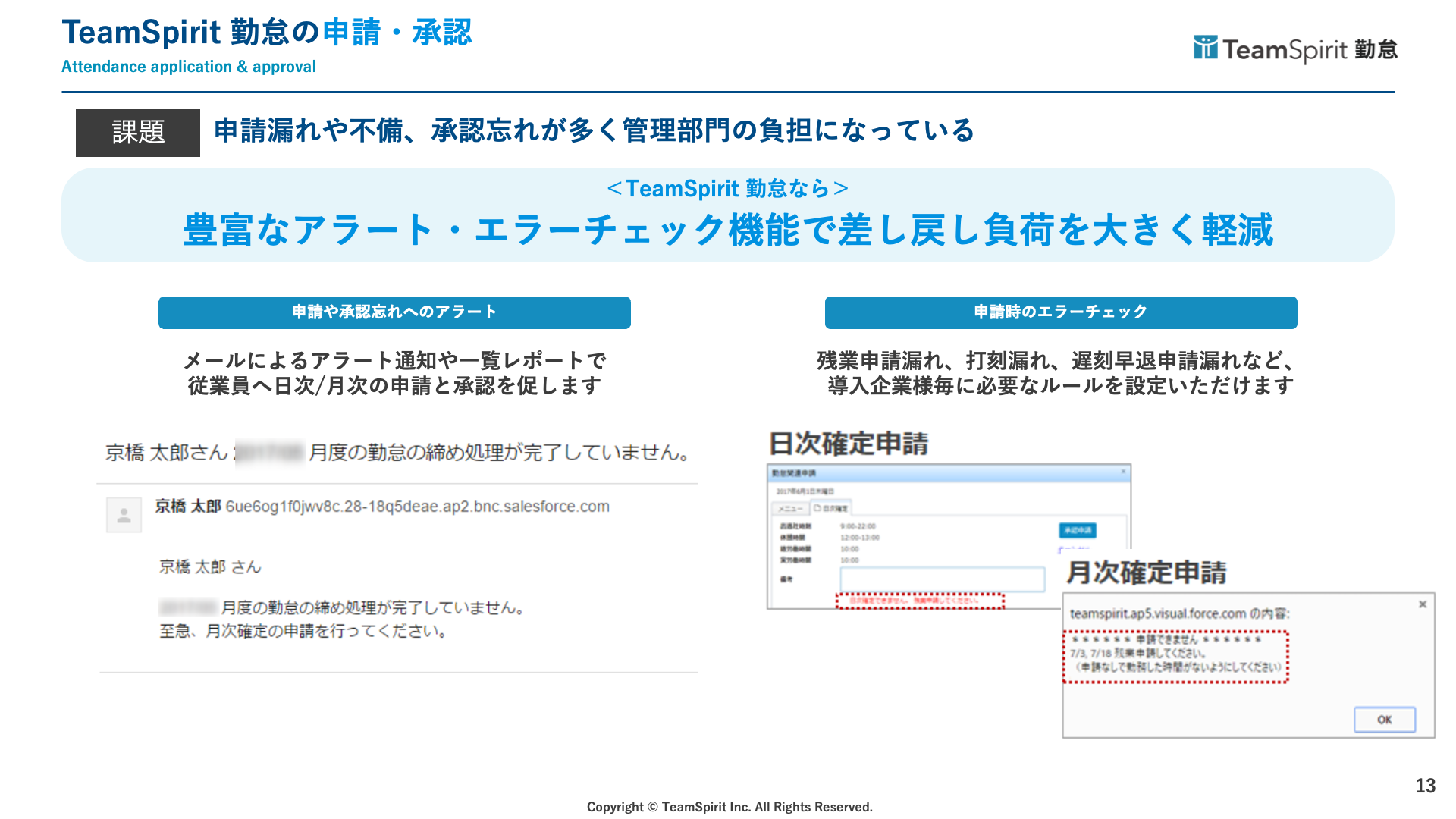Click the dark 課題 label box
The width and height of the screenshot is (1456, 819).
point(138,133)
